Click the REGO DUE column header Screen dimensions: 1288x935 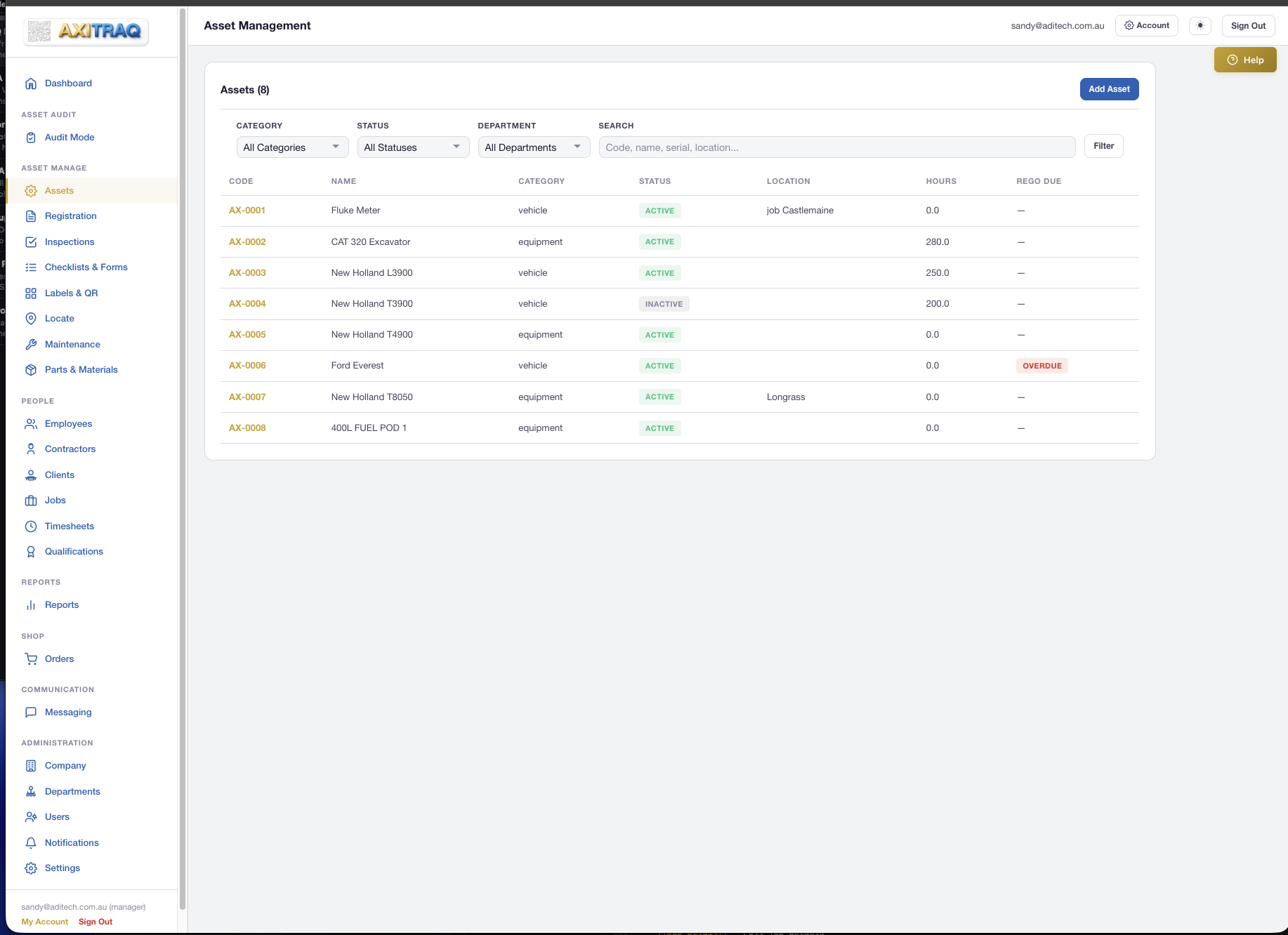(x=1039, y=181)
